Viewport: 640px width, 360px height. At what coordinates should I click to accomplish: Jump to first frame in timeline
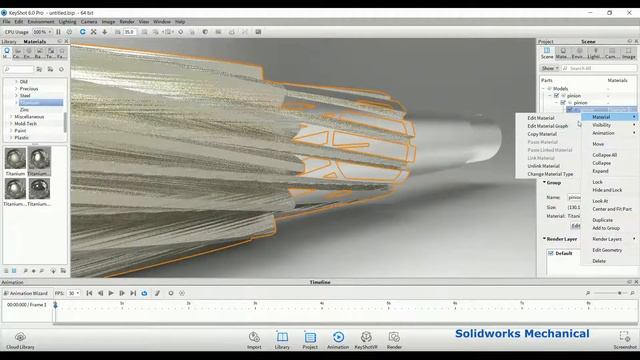89,293
